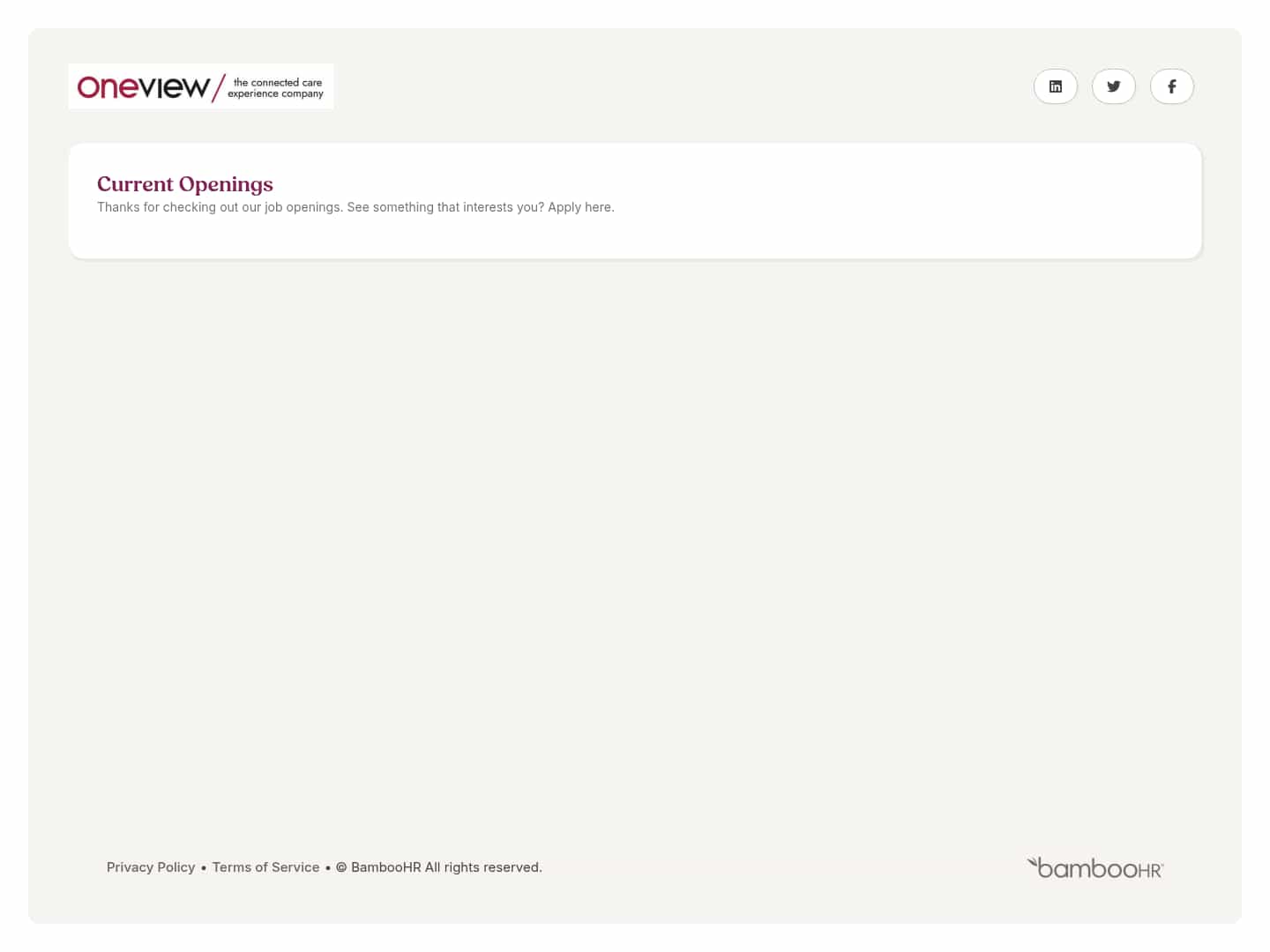Open the Terms of Service link

pos(265,867)
